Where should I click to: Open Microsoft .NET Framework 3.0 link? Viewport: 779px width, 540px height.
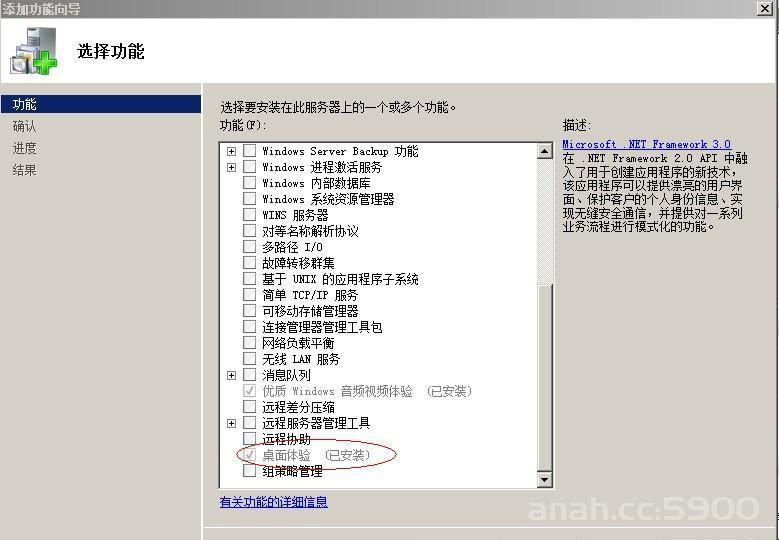point(646,144)
